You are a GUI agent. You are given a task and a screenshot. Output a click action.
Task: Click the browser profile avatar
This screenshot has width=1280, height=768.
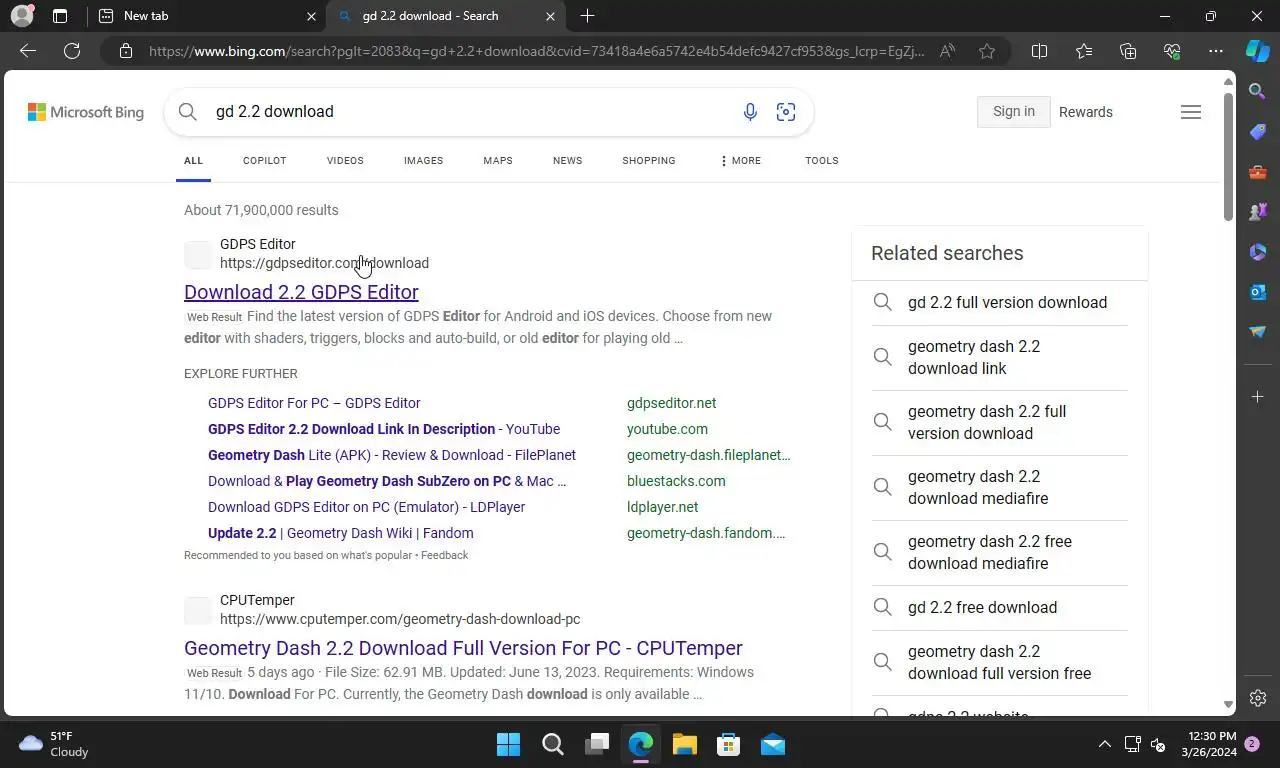pos(21,16)
